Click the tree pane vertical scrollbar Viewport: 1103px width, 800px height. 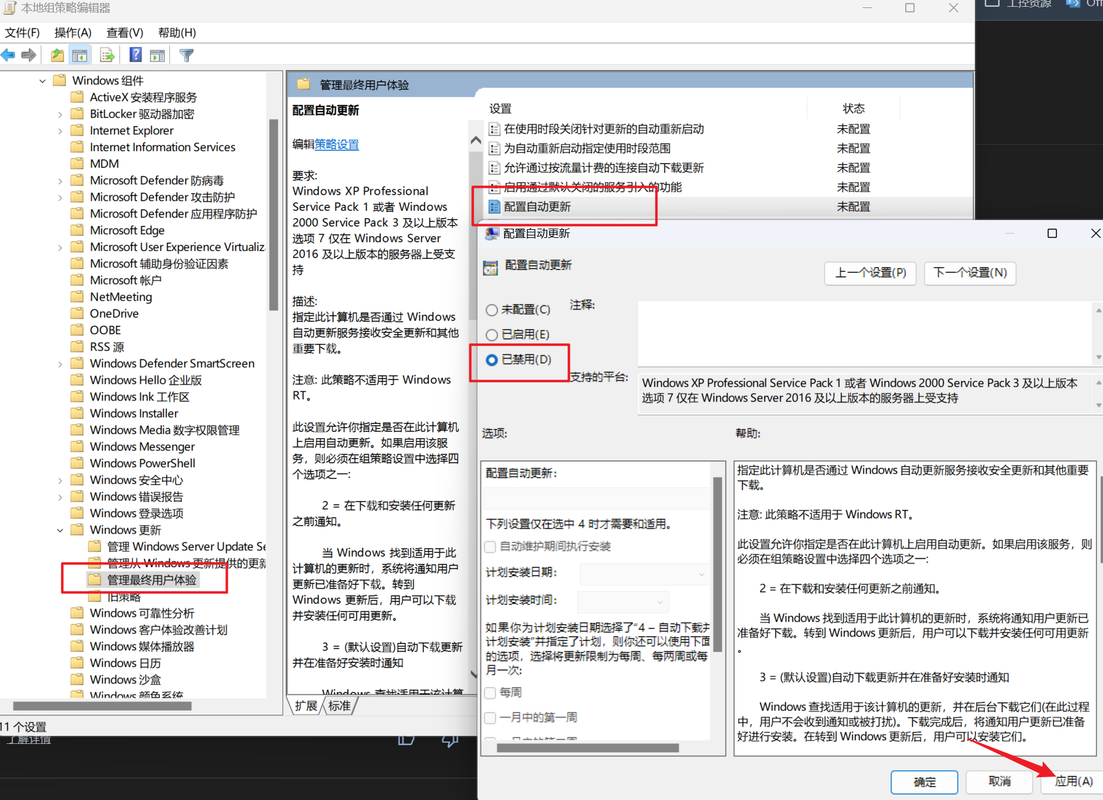tap(274, 215)
